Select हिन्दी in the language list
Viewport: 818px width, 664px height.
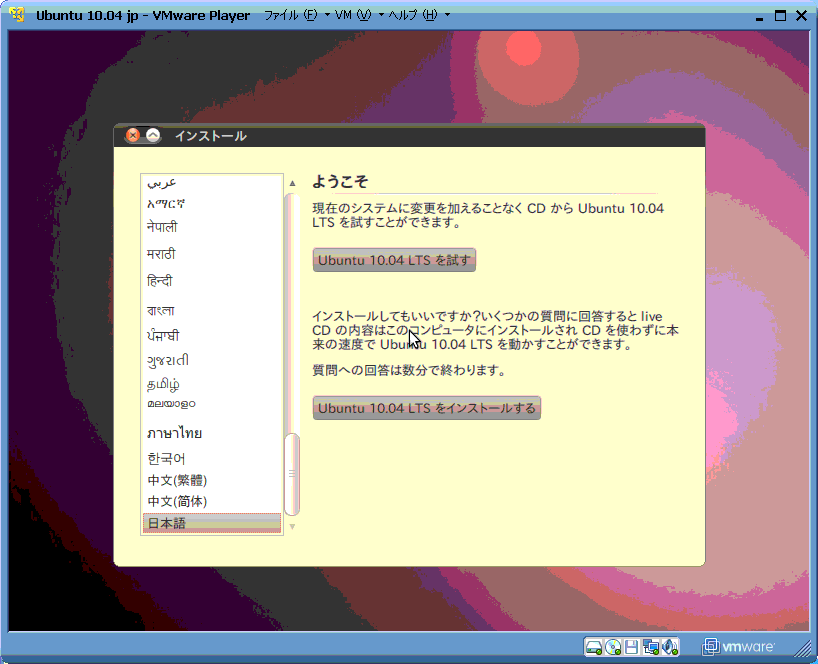point(212,281)
